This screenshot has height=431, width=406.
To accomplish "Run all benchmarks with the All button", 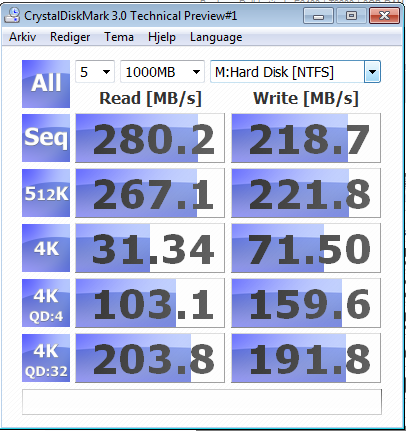I will tap(46, 84).
